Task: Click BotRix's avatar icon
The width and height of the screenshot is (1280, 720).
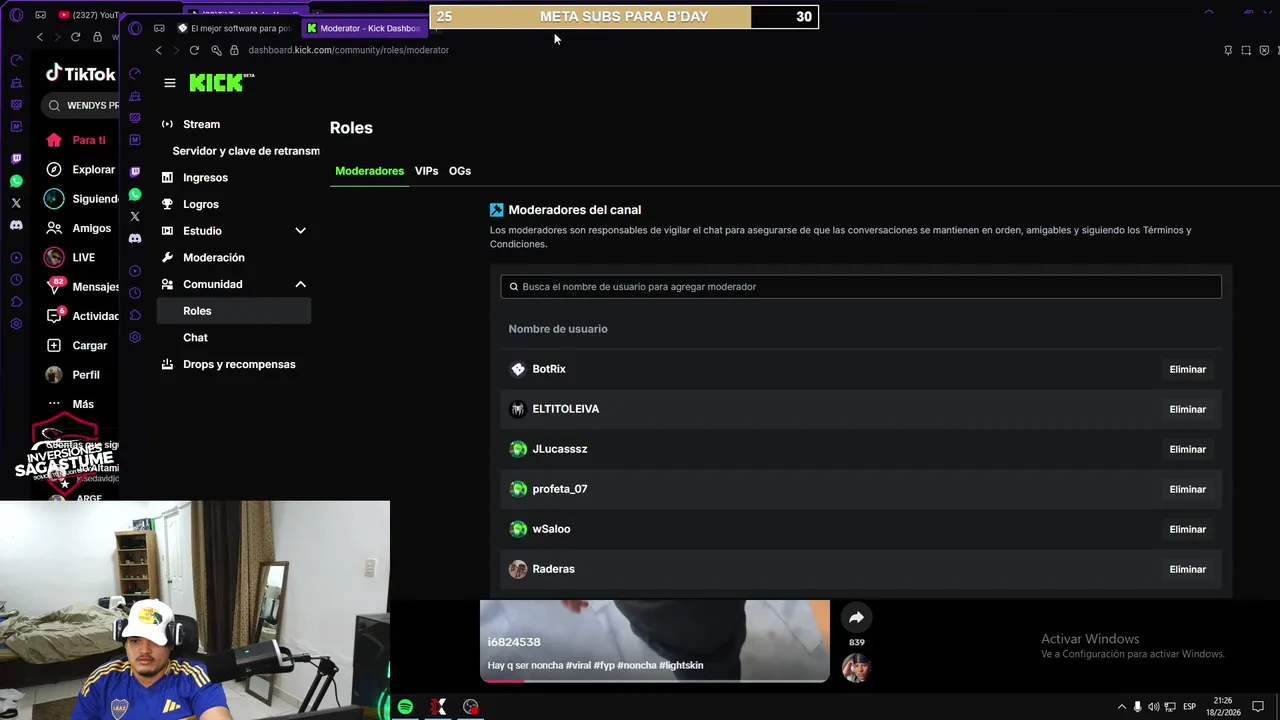Action: point(518,369)
